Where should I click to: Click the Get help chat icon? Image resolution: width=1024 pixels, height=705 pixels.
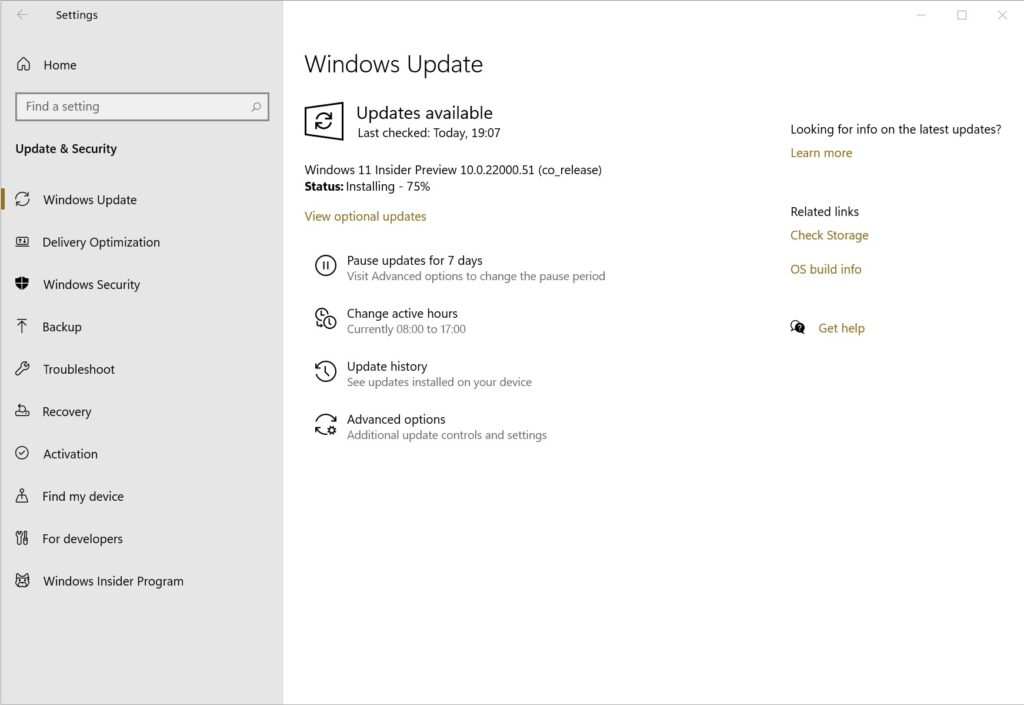(798, 328)
